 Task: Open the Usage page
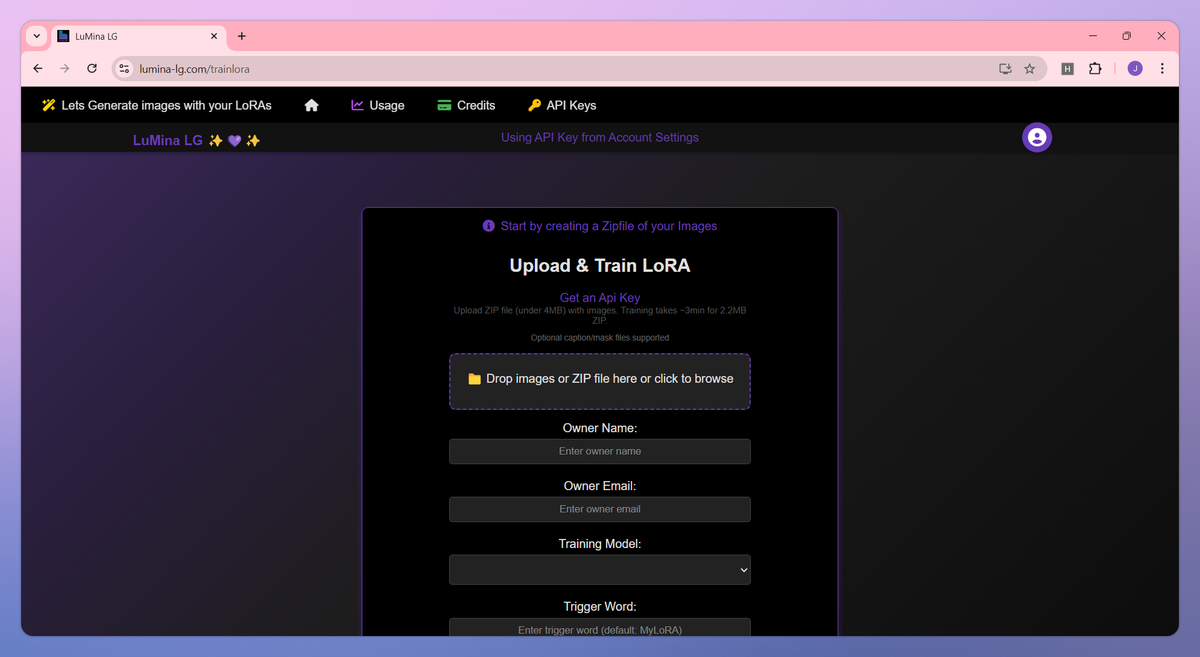point(378,105)
